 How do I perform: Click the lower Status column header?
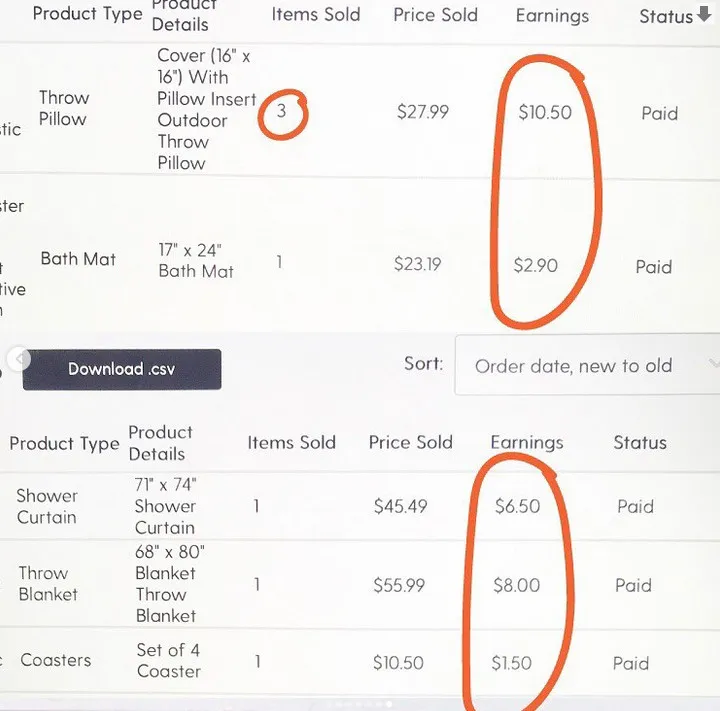[x=639, y=443]
